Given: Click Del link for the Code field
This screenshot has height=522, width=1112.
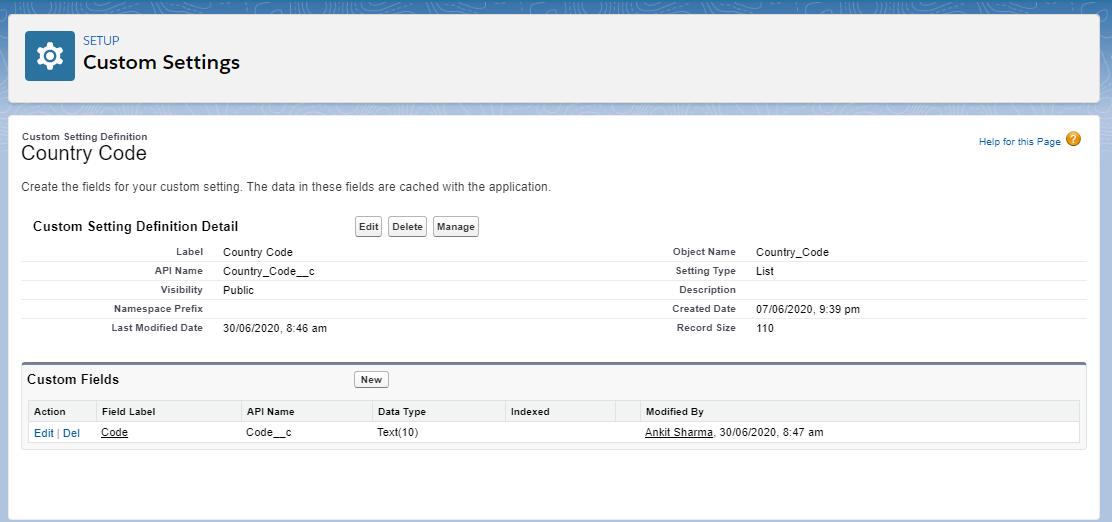Looking at the screenshot, I should point(71,433).
